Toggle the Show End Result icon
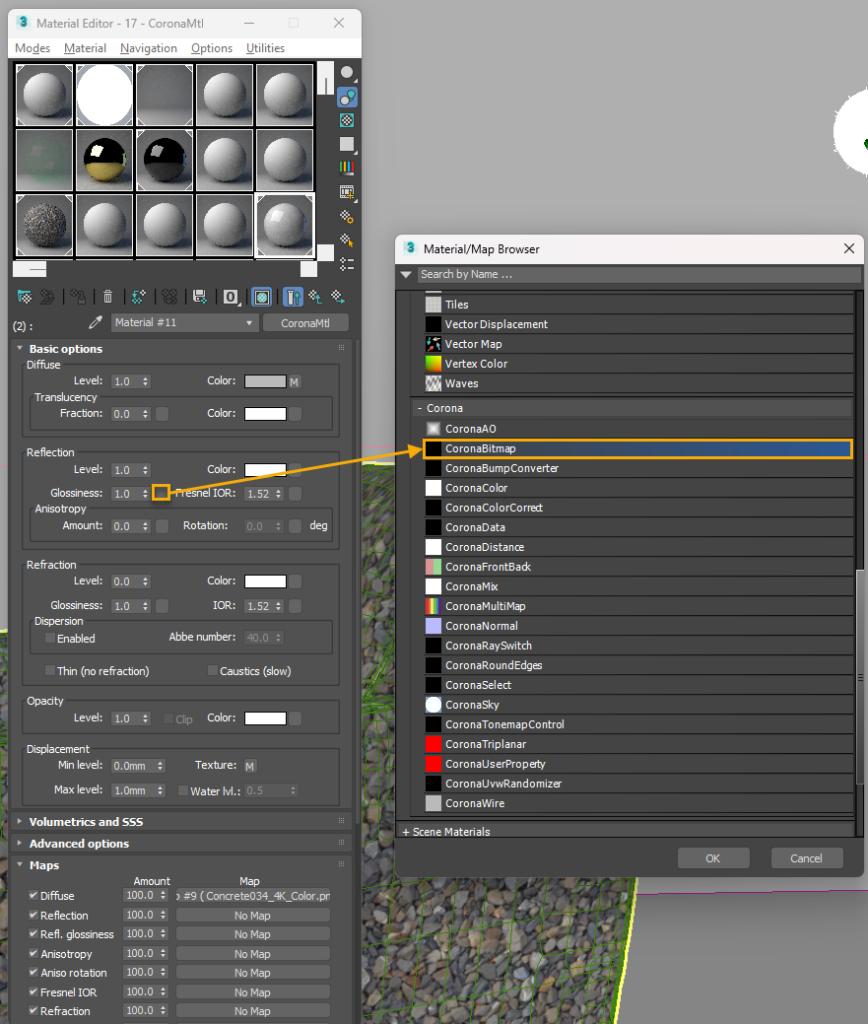 [293, 297]
